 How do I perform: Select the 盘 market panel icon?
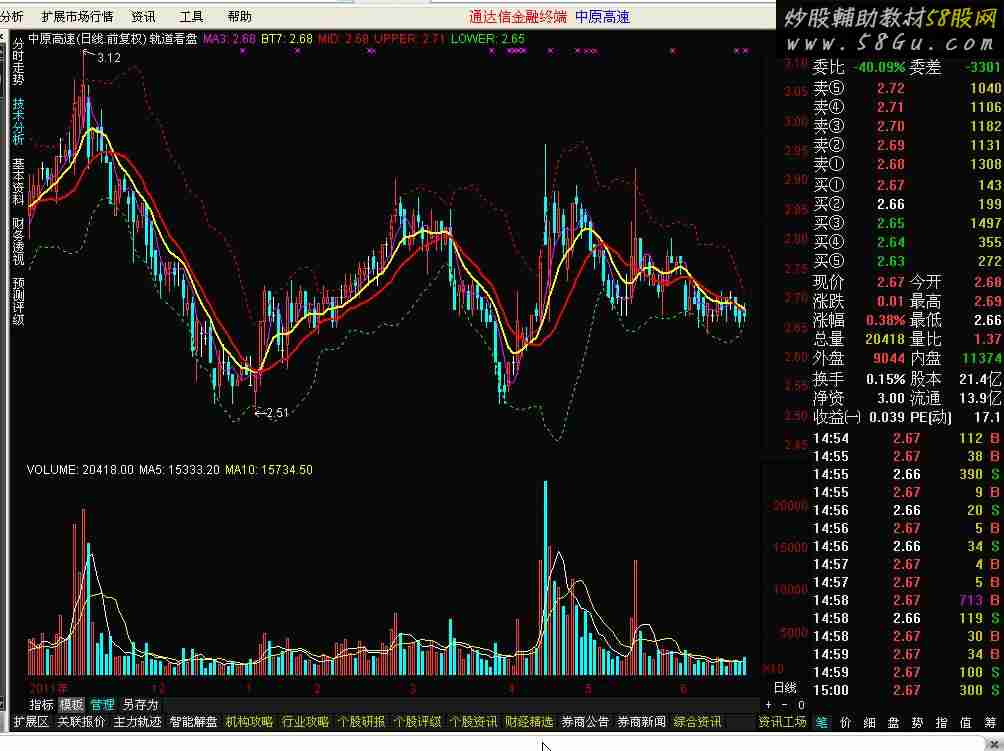click(894, 722)
